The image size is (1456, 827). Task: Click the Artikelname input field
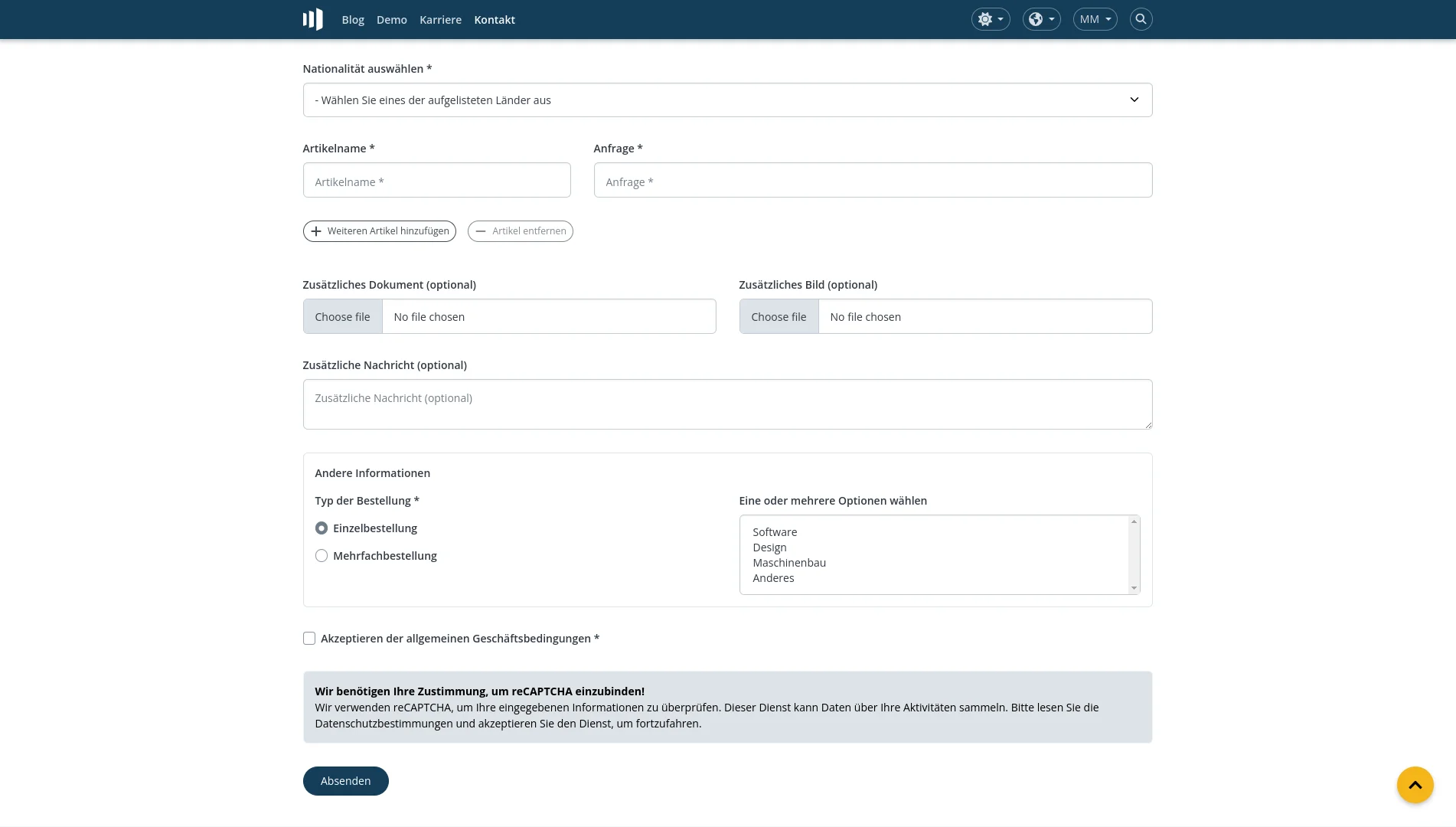point(436,180)
